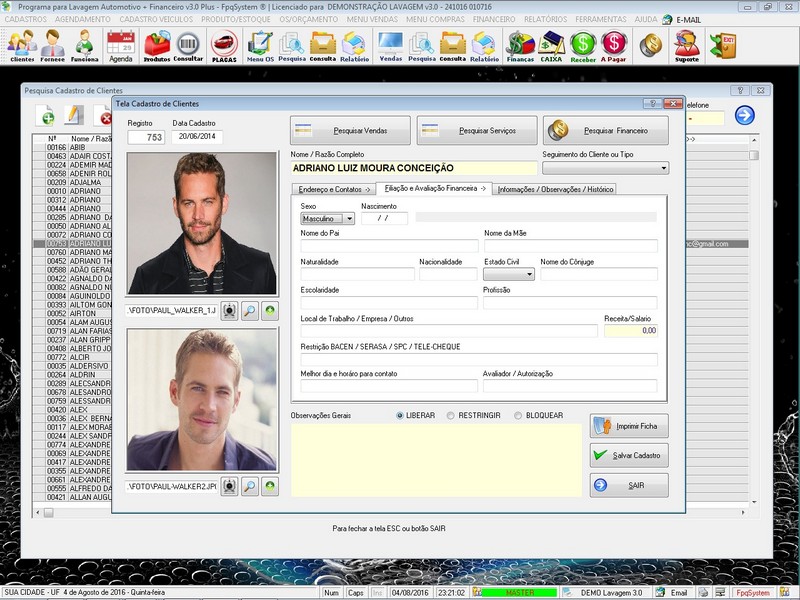Click blue arrow button in Pesquisa window

(x=744, y=115)
